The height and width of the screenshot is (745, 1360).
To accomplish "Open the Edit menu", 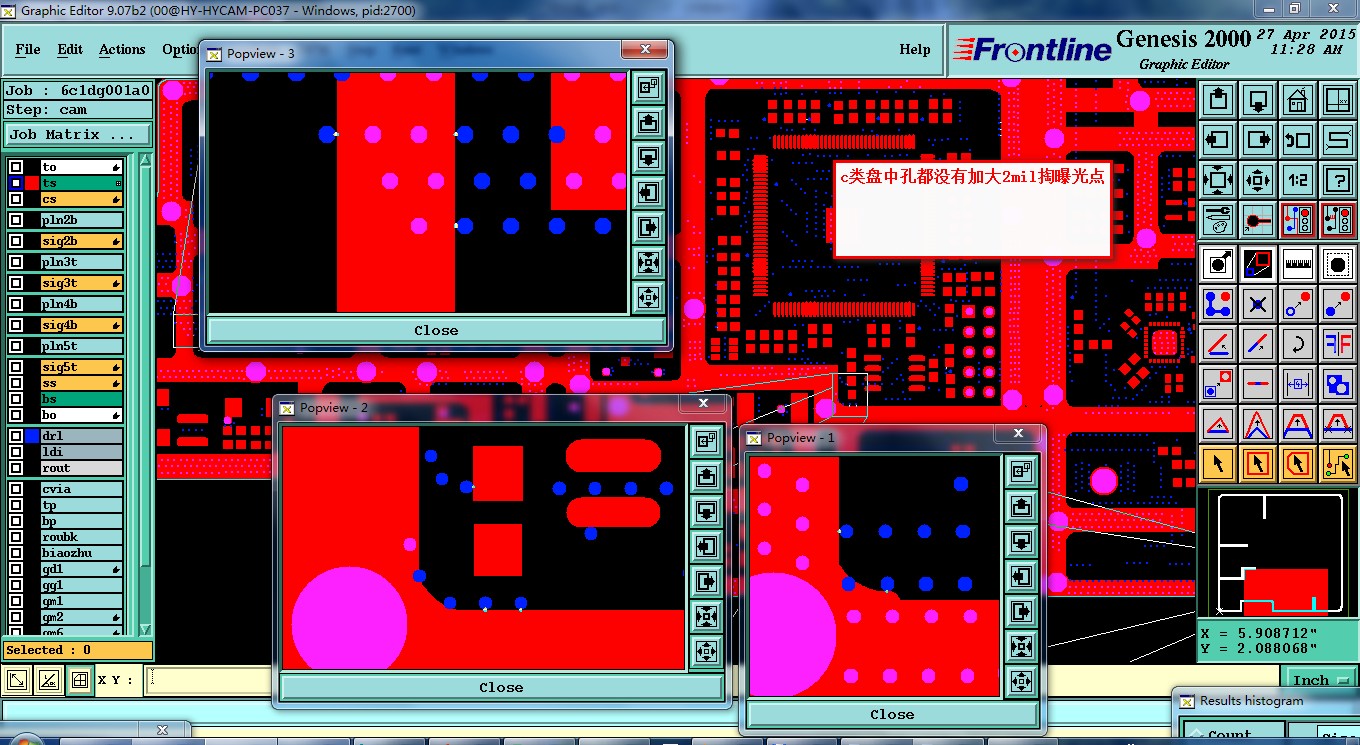I will click(70, 49).
